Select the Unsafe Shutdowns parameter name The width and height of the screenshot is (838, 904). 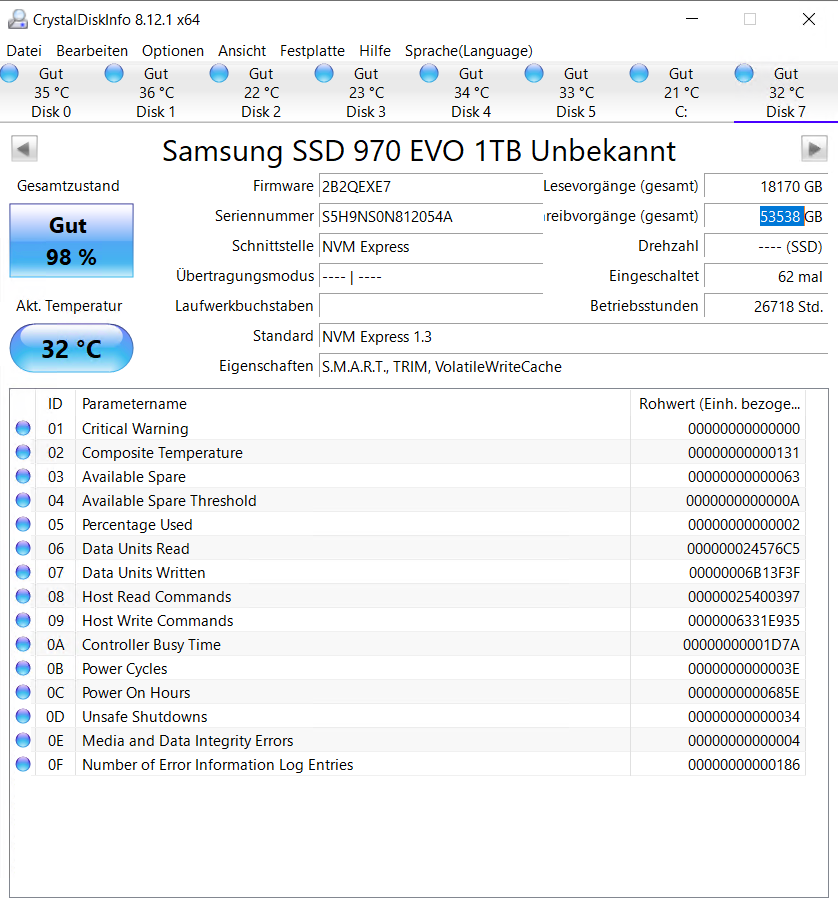[145, 717]
